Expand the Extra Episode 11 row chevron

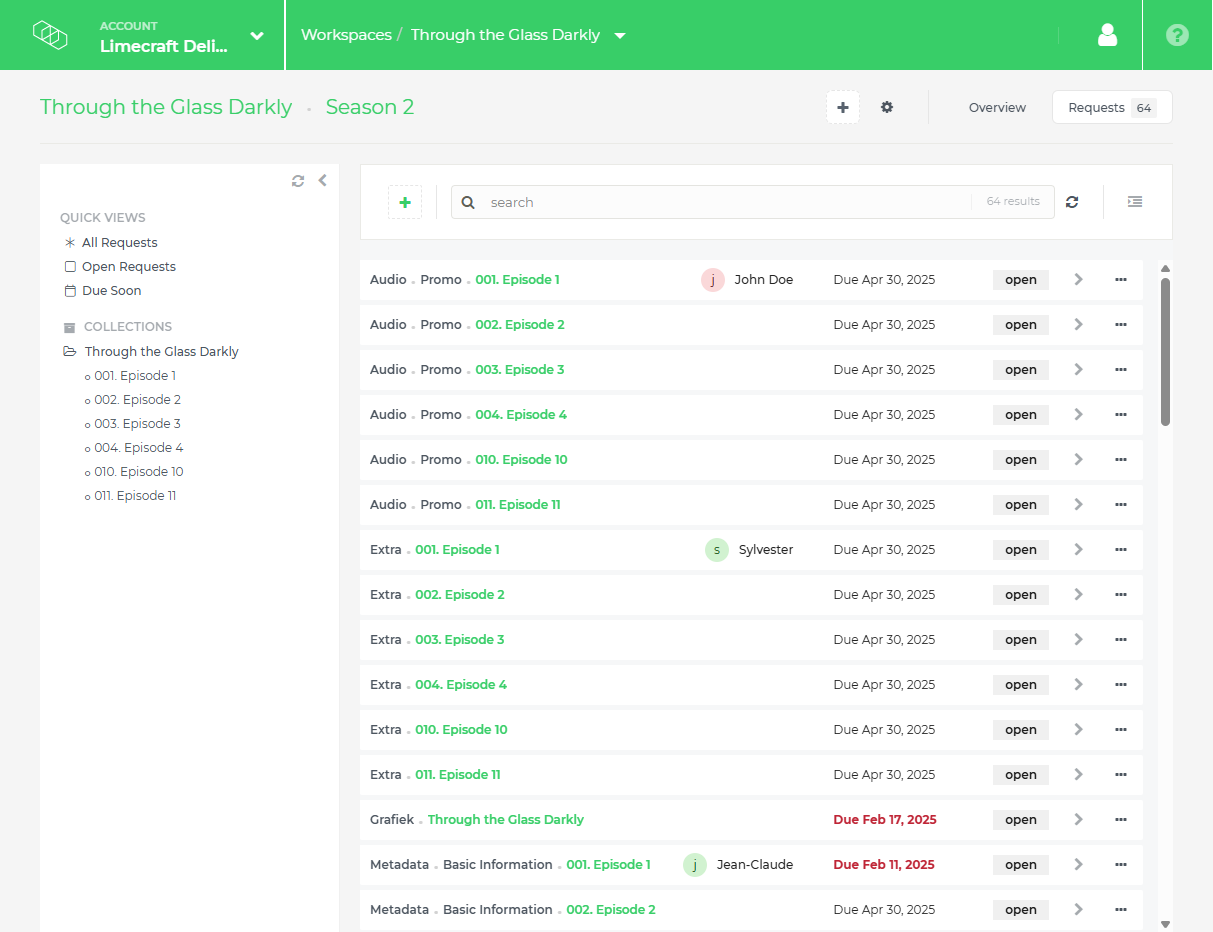[x=1079, y=775]
